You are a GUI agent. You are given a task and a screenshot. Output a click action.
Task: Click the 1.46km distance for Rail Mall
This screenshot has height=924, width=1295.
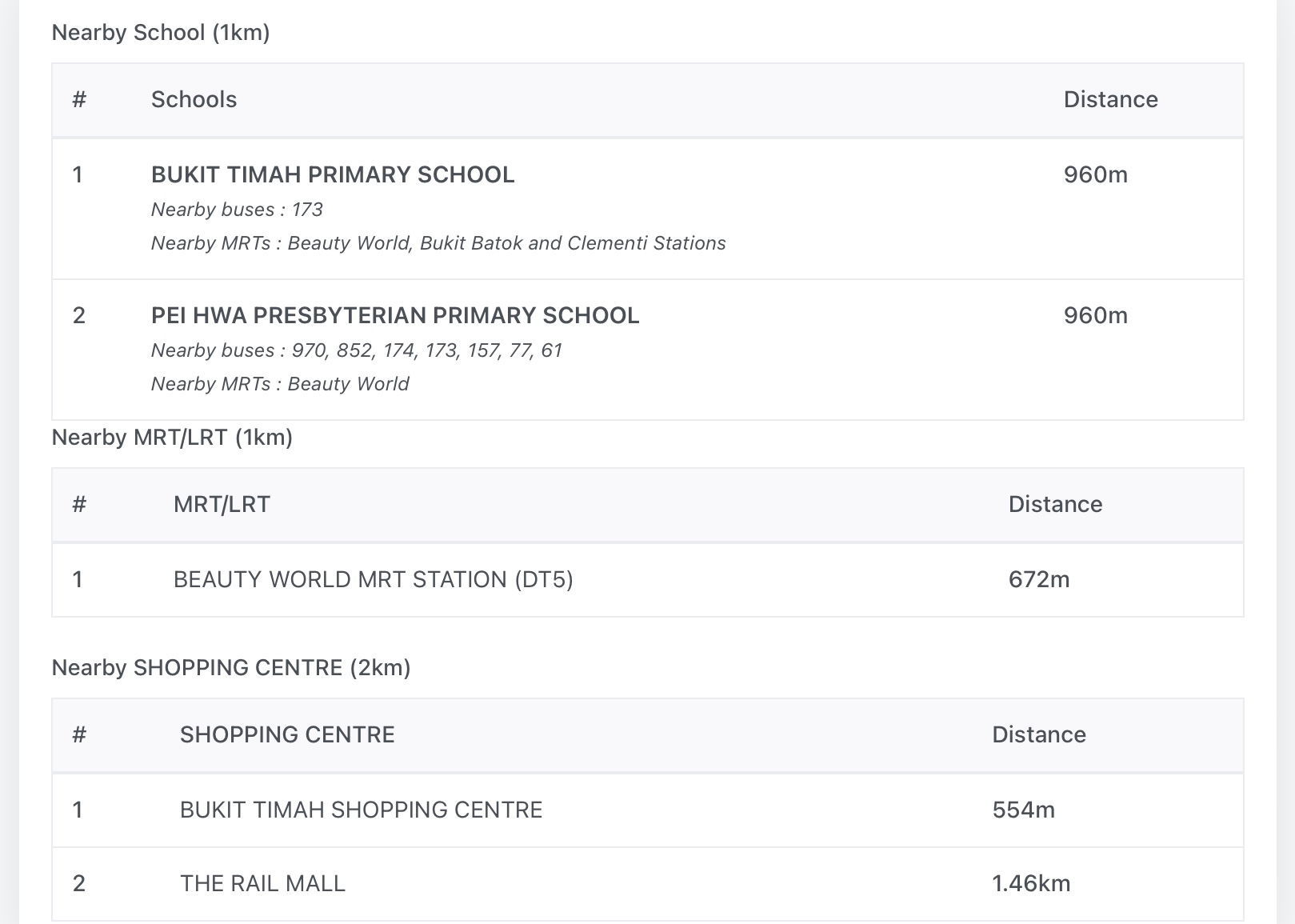tap(1031, 883)
